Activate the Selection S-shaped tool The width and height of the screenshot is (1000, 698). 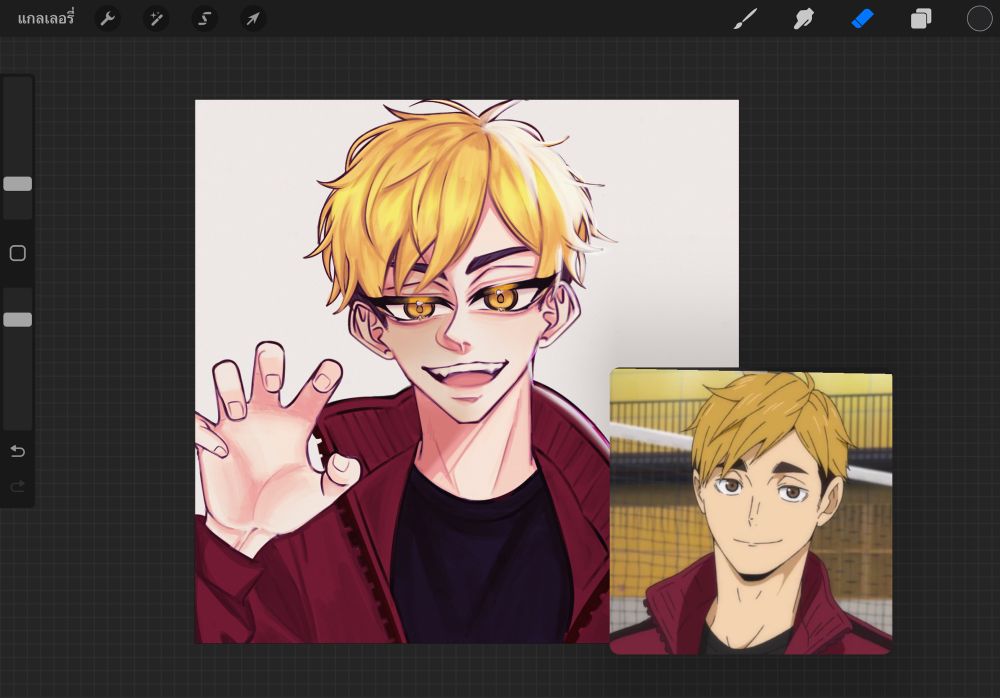coord(205,19)
